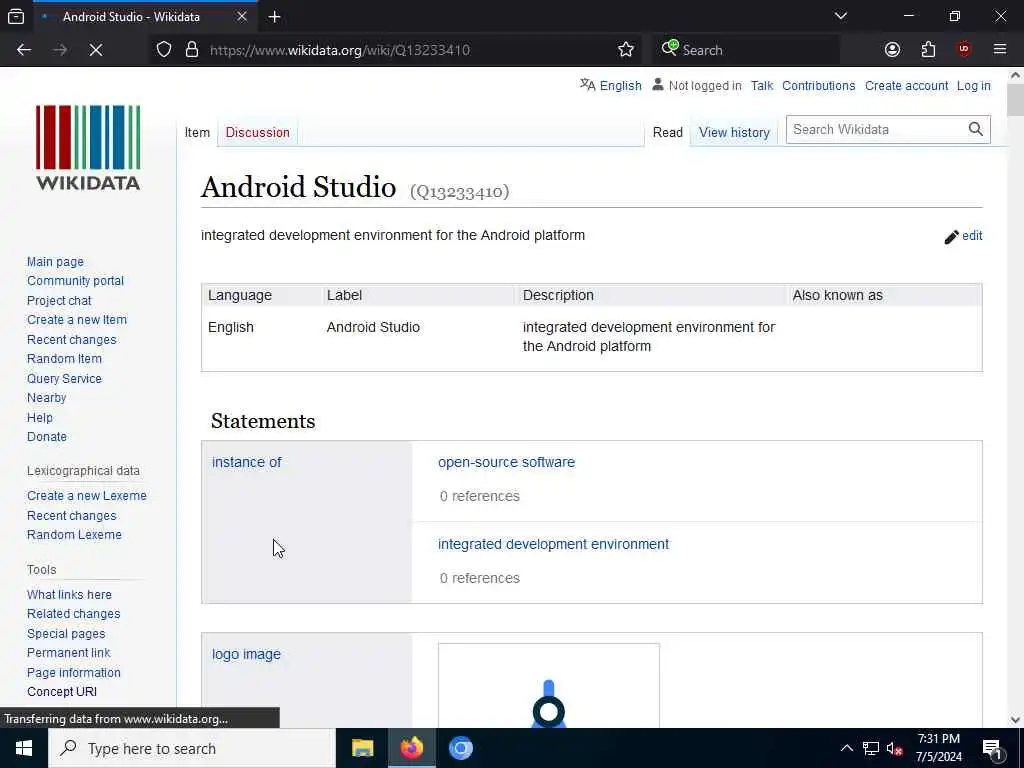Open Random Lexeme link
The height and width of the screenshot is (768, 1024).
(x=74, y=535)
